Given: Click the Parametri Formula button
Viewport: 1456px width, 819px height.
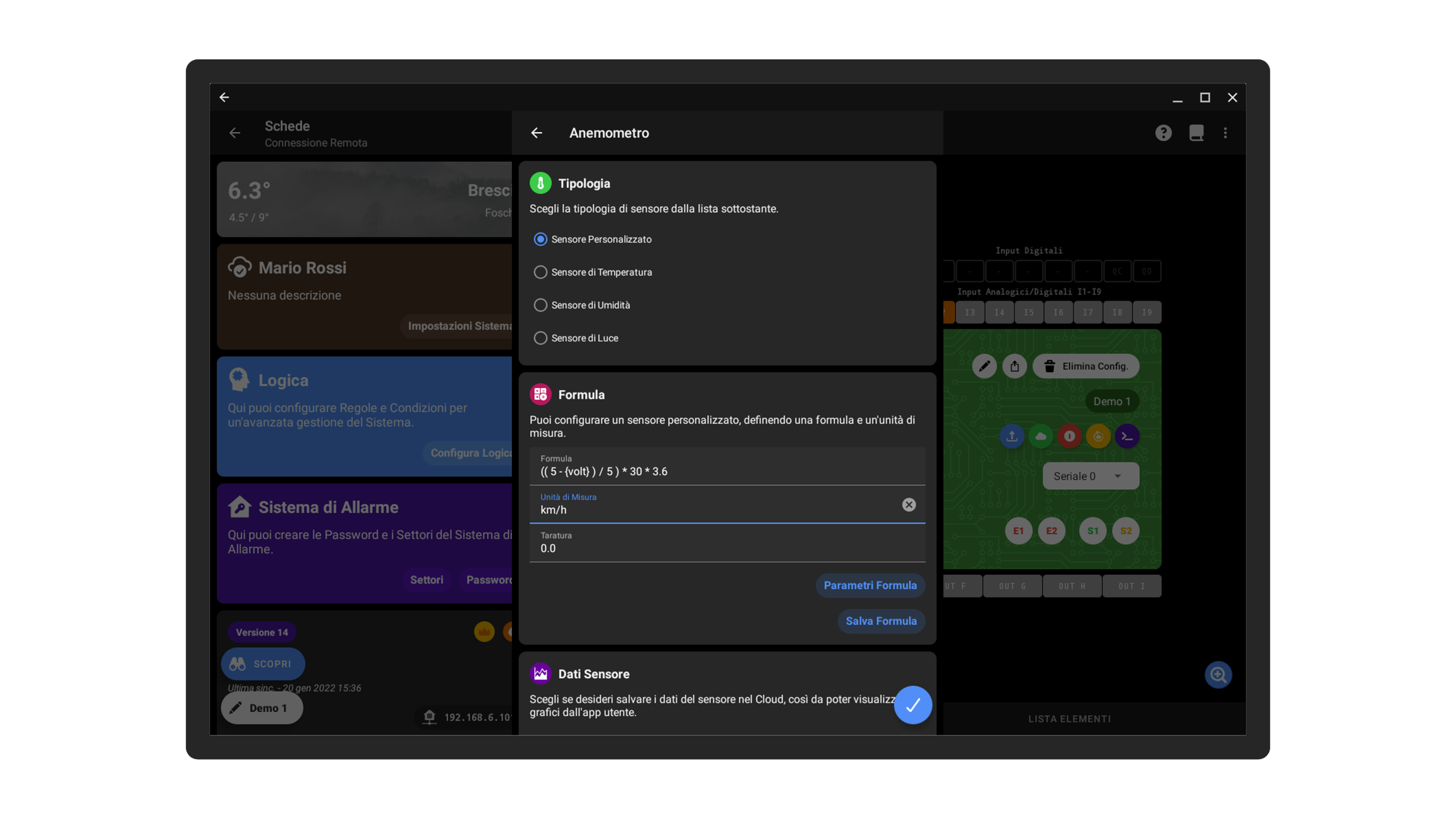Looking at the screenshot, I should (870, 585).
